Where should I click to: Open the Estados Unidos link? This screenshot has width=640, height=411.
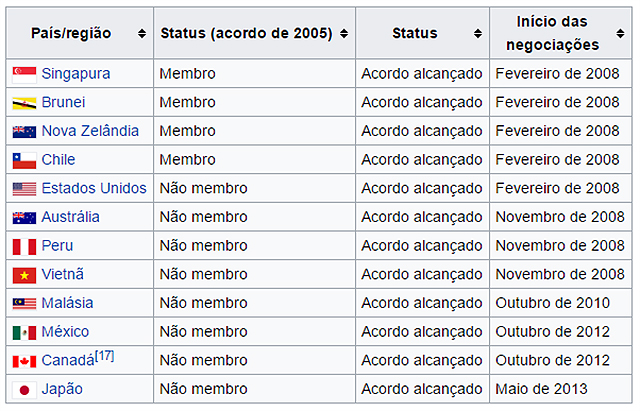pyautogui.click(x=94, y=188)
